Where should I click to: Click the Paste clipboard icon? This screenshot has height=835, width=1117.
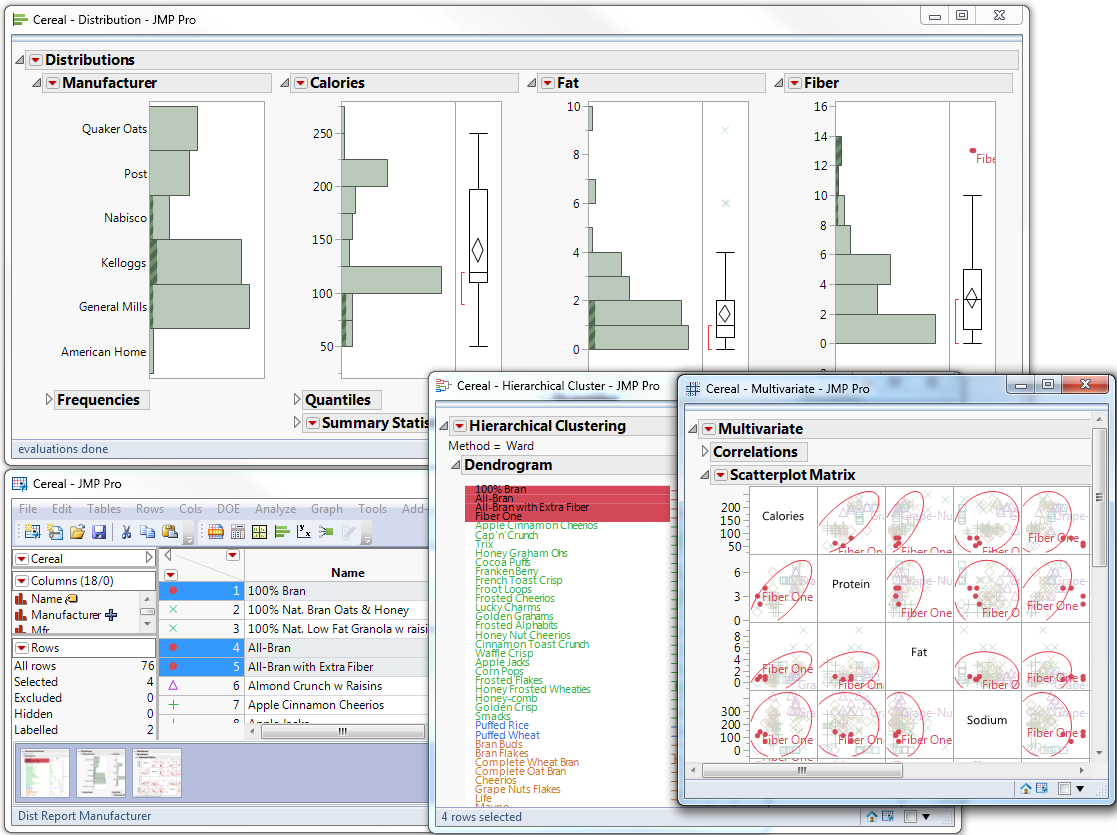coord(169,532)
